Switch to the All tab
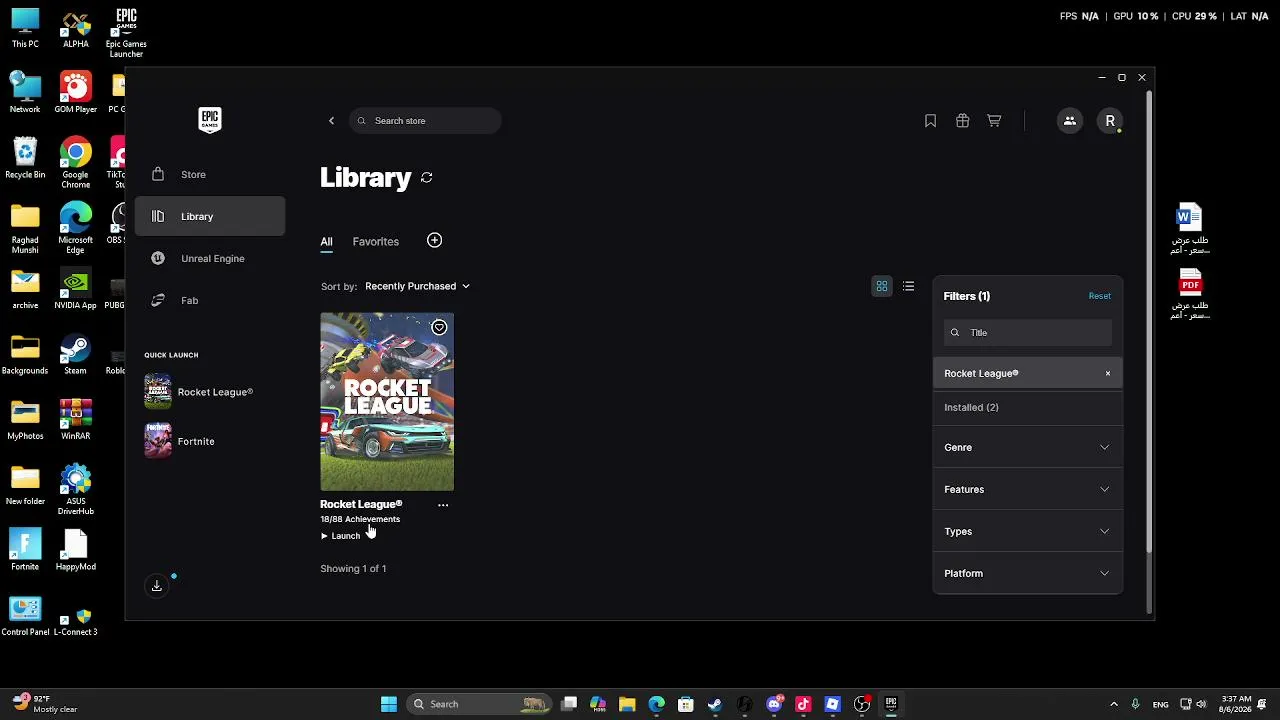Screen dimensions: 1280x720 pos(326,242)
